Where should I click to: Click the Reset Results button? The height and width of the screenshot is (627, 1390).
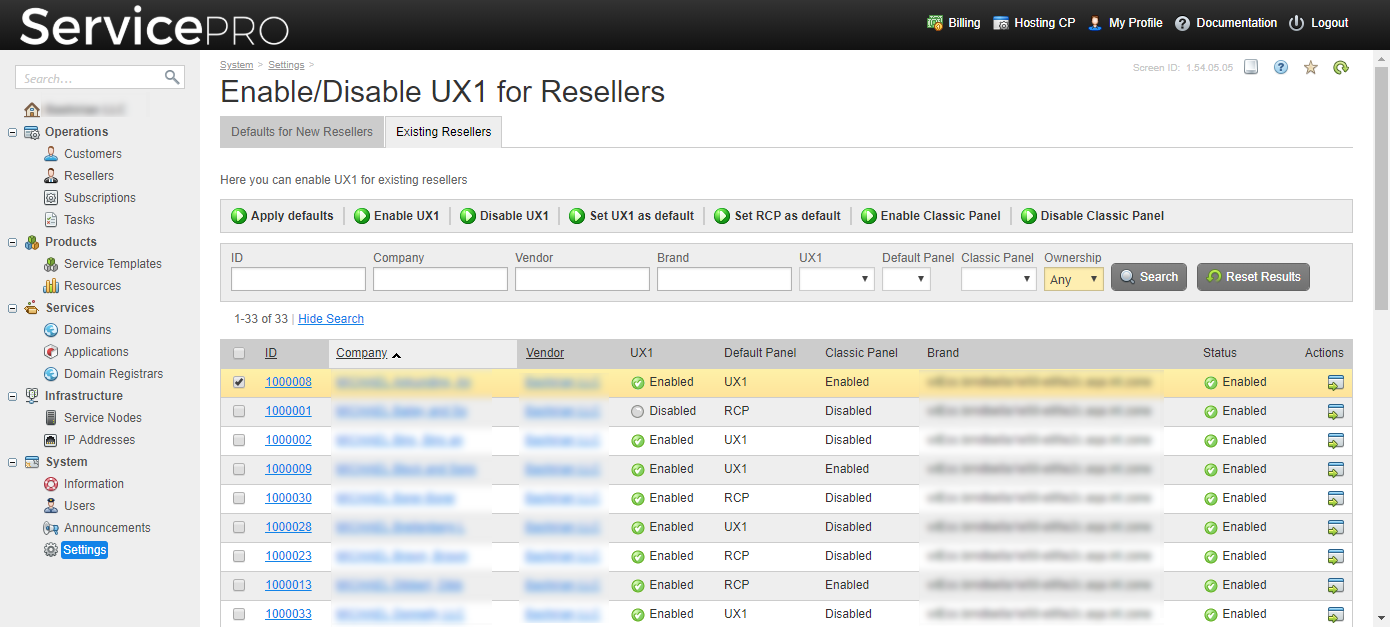[1253, 277]
